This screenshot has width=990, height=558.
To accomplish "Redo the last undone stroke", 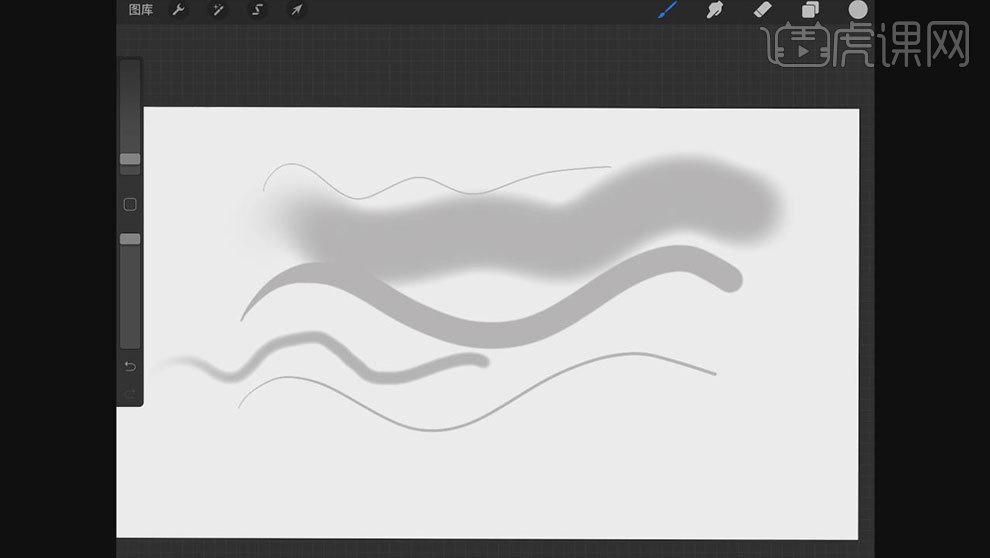I will (130, 395).
